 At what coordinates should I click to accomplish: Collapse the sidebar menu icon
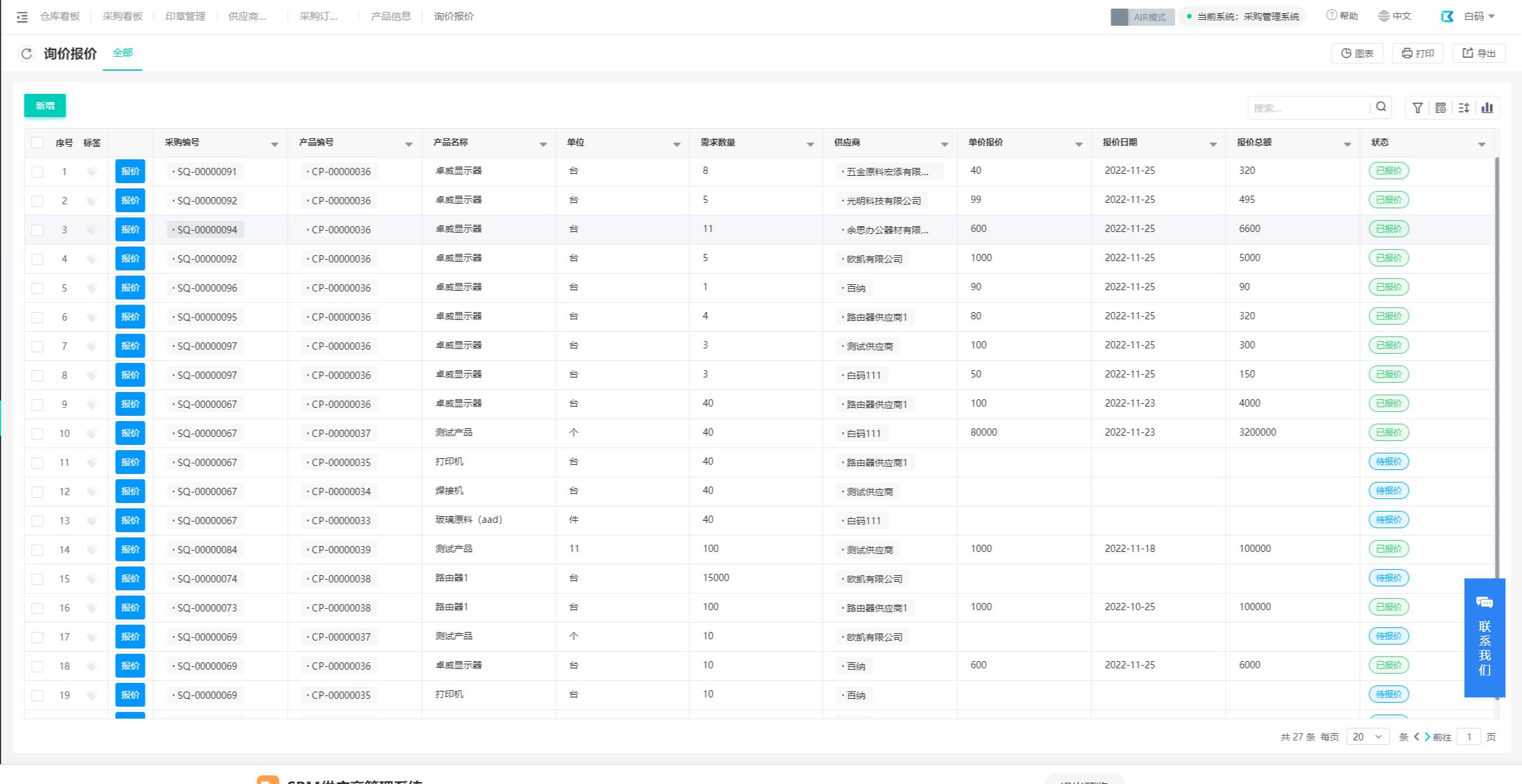pyautogui.click(x=22, y=17)
